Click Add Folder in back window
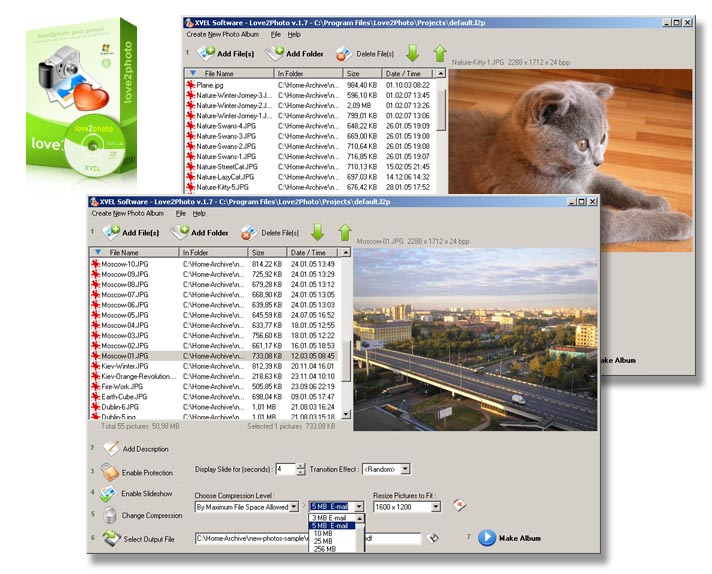712x574 pixels. tap(295, 54)
